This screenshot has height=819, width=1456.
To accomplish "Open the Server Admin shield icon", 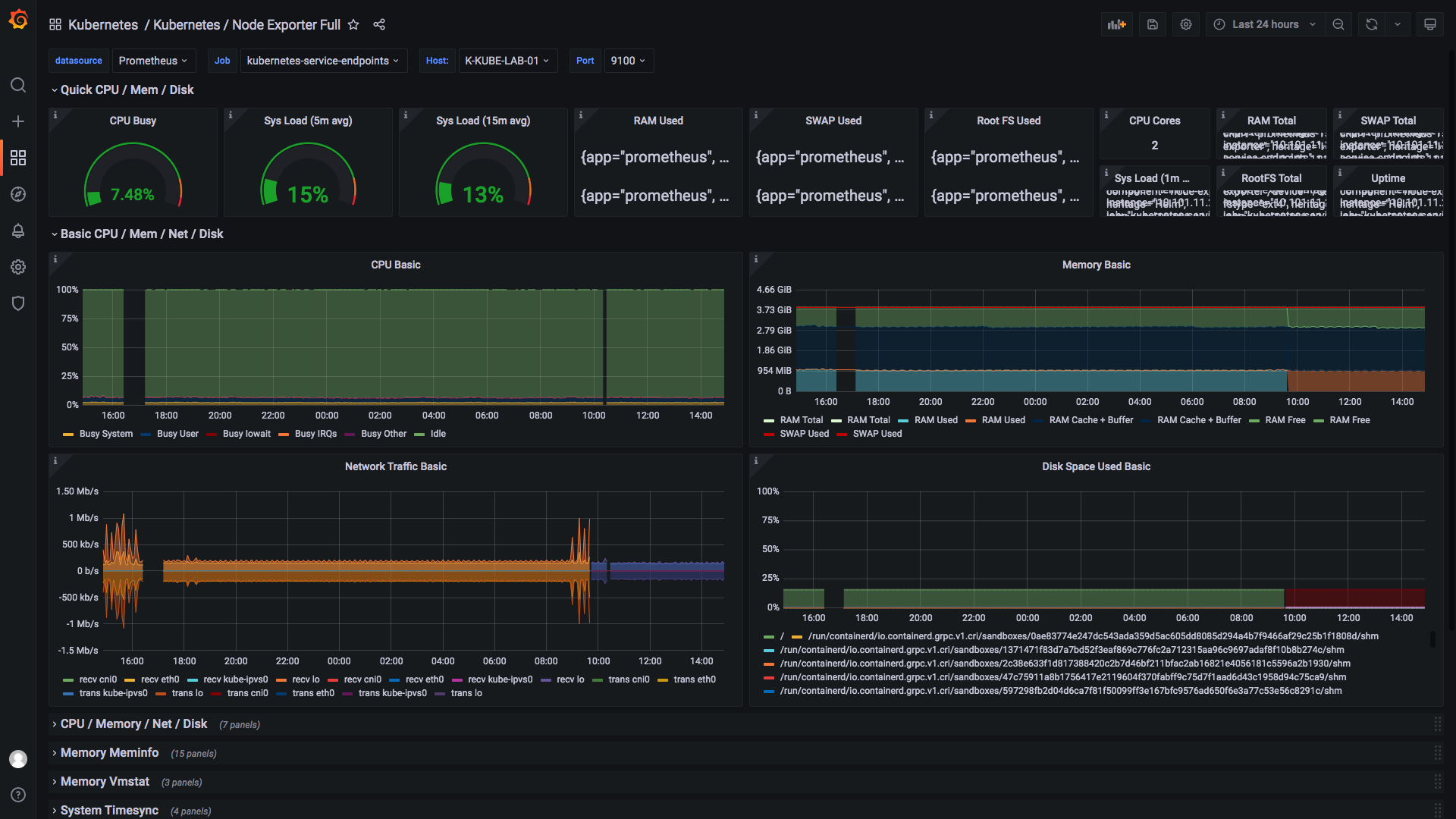I will (18, 303).
